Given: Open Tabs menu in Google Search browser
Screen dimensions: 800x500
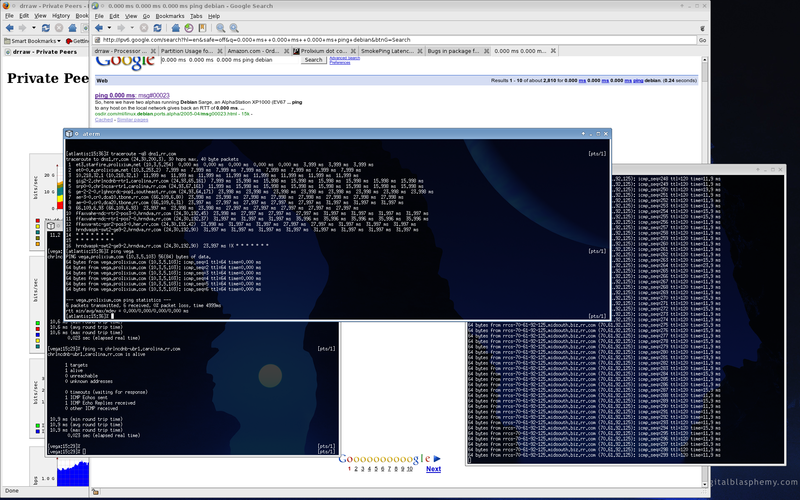Looking at the screenshot, I should coord(196,16).
